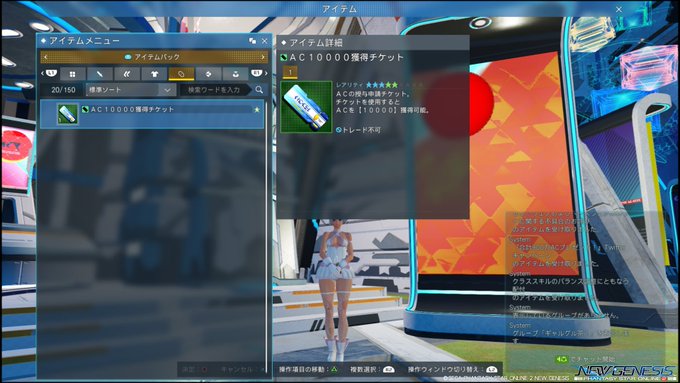Select the all-items grid category tab
680x383 pixels.
[x=72, y=74]
